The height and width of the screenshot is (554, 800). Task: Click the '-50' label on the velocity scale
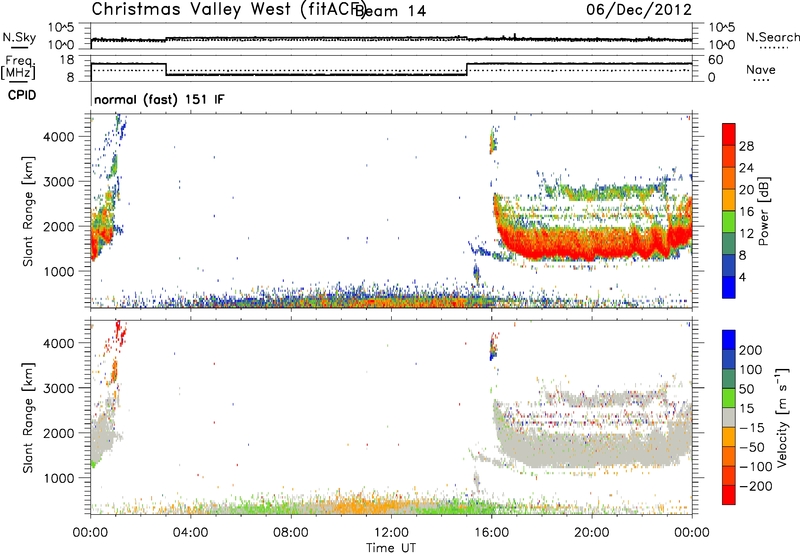(752, 447)
